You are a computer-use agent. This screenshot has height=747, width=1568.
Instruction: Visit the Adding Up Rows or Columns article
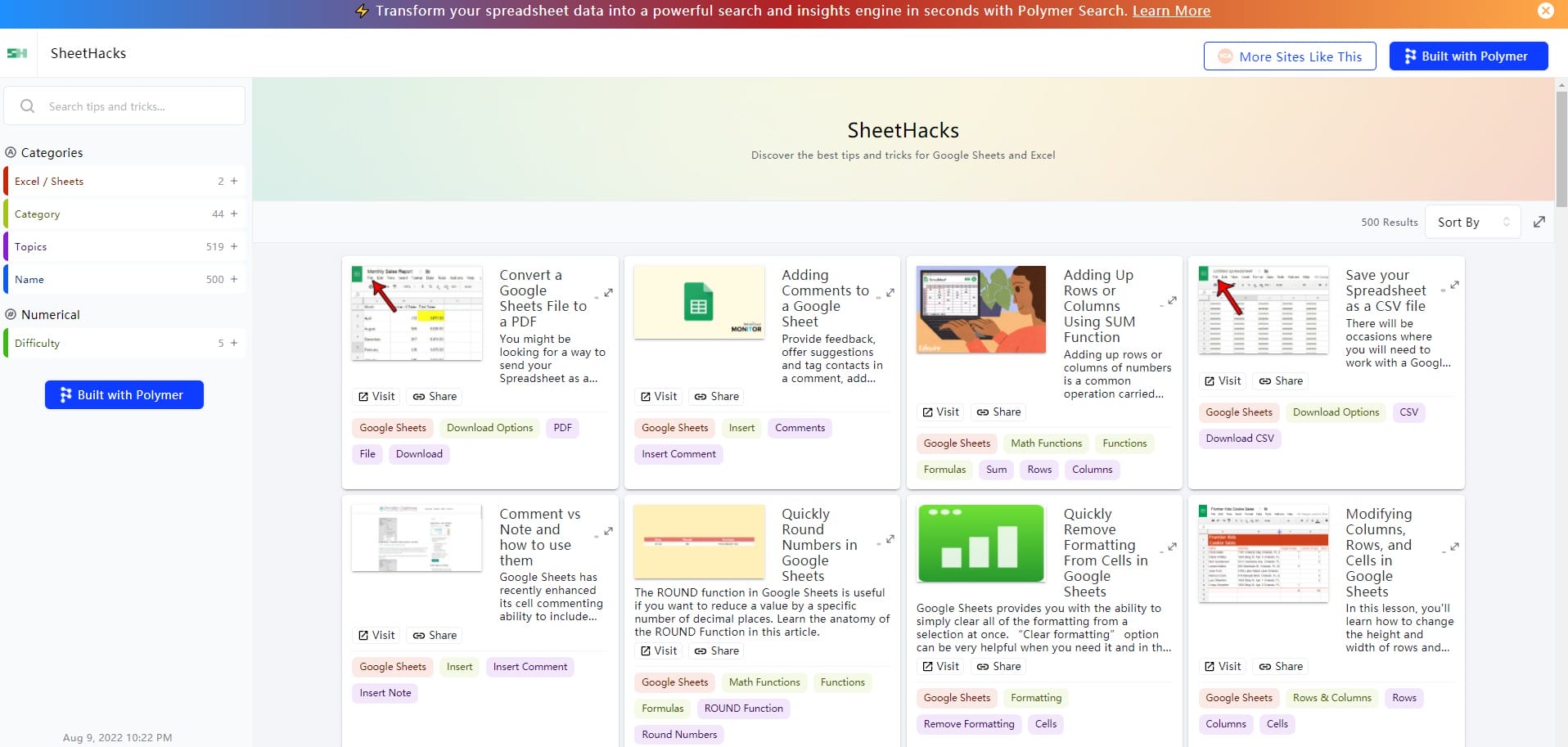940,412
